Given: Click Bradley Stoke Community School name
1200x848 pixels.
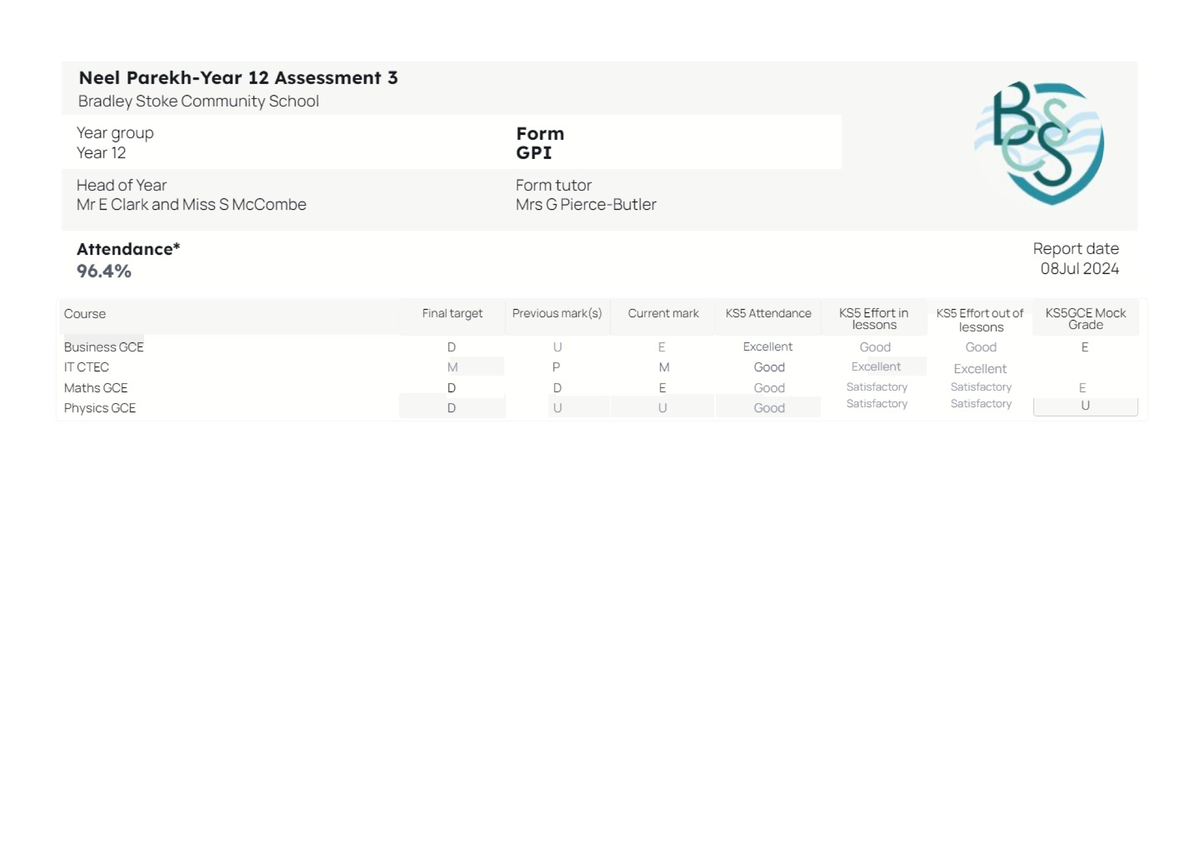Looking at the screenshot, I should [x=198, y=101].
